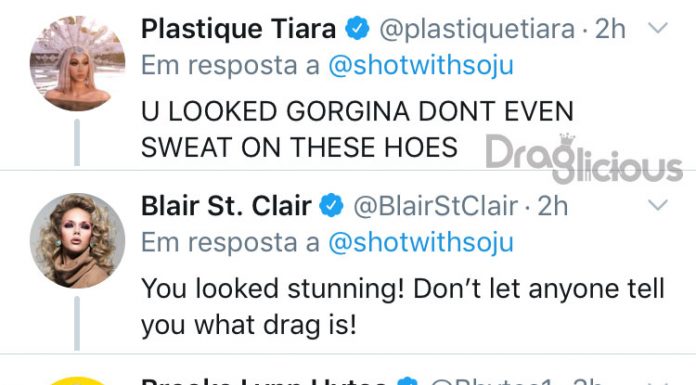Click the 2h timestamp on Plastique Tiara's tweet
Viewport: 696px width, 385px height.
610,29
